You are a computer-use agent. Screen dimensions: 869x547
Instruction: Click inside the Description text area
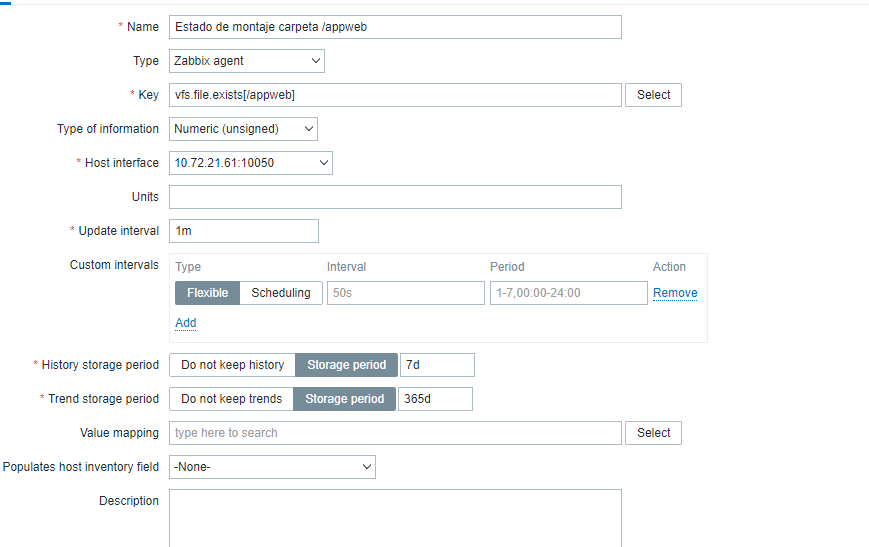(x=395, y=516)
